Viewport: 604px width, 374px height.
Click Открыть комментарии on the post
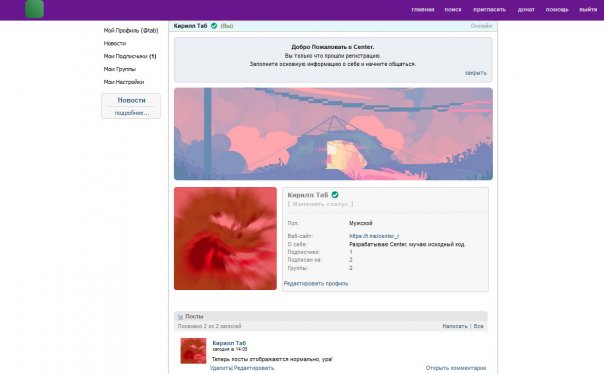pos(456,368)
